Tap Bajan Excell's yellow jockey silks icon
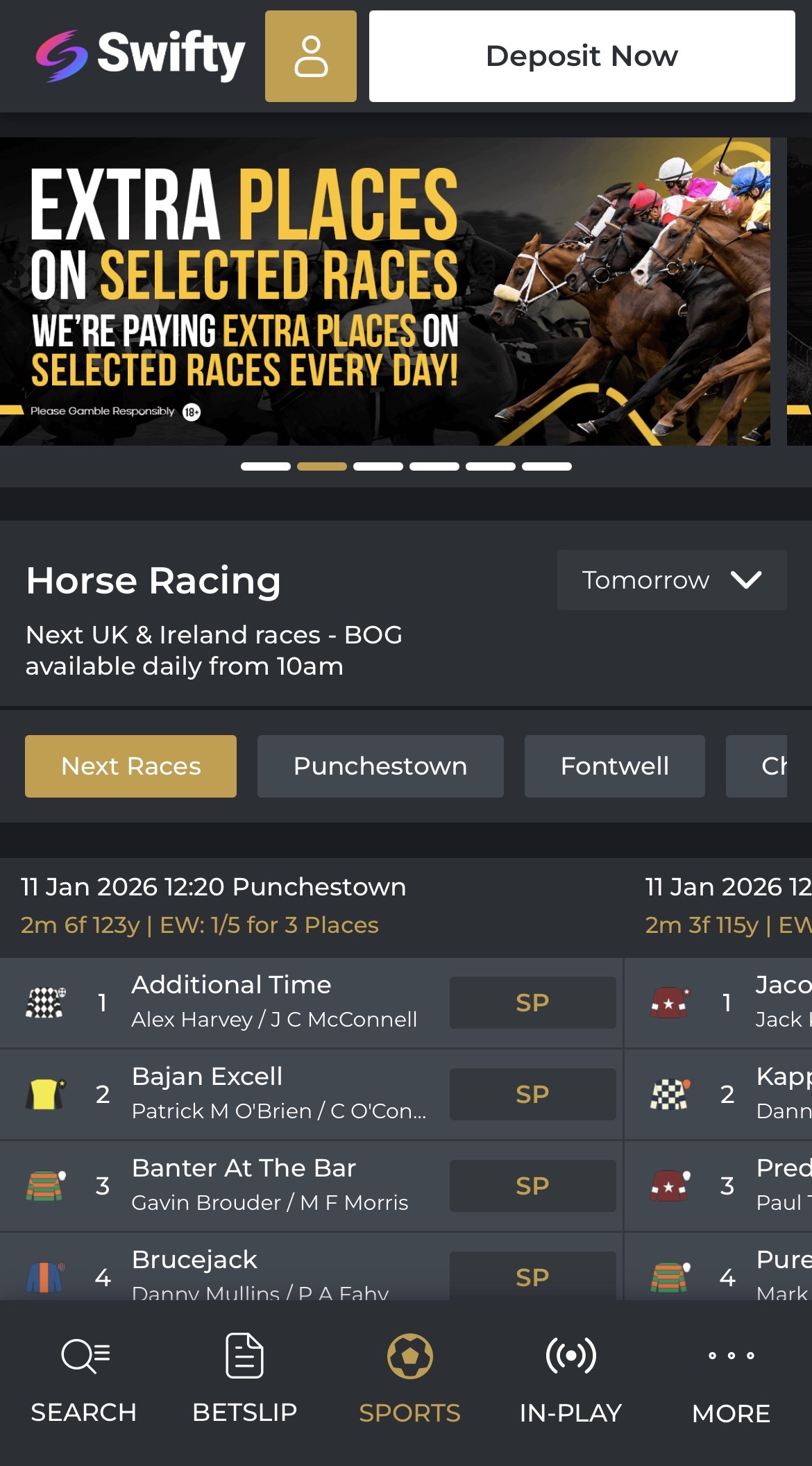This screenshot has height=1466, width=812. (x=45, y=1094)
